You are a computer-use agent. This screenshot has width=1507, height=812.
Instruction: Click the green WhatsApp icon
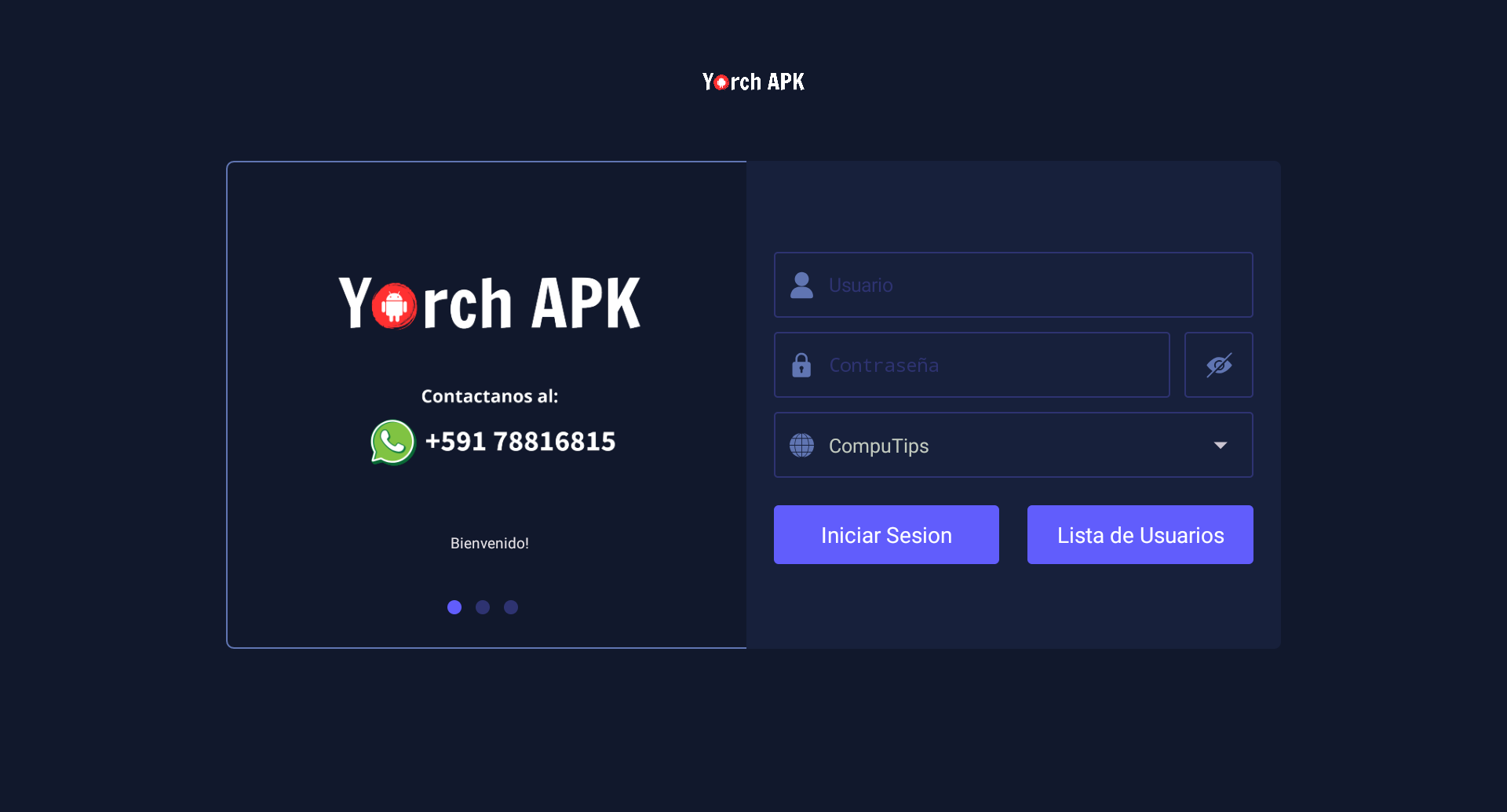coord(392,442)
